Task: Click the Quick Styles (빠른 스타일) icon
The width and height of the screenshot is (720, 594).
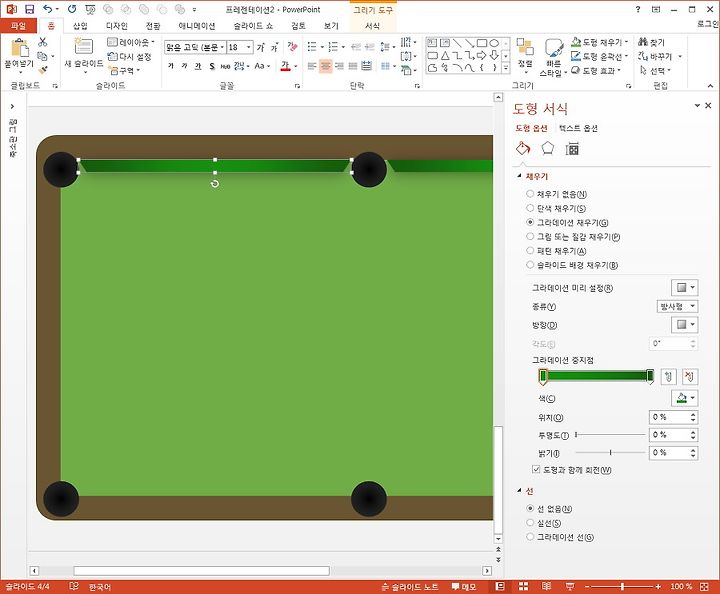Action: pyautogui.click(x=554, y=48)
